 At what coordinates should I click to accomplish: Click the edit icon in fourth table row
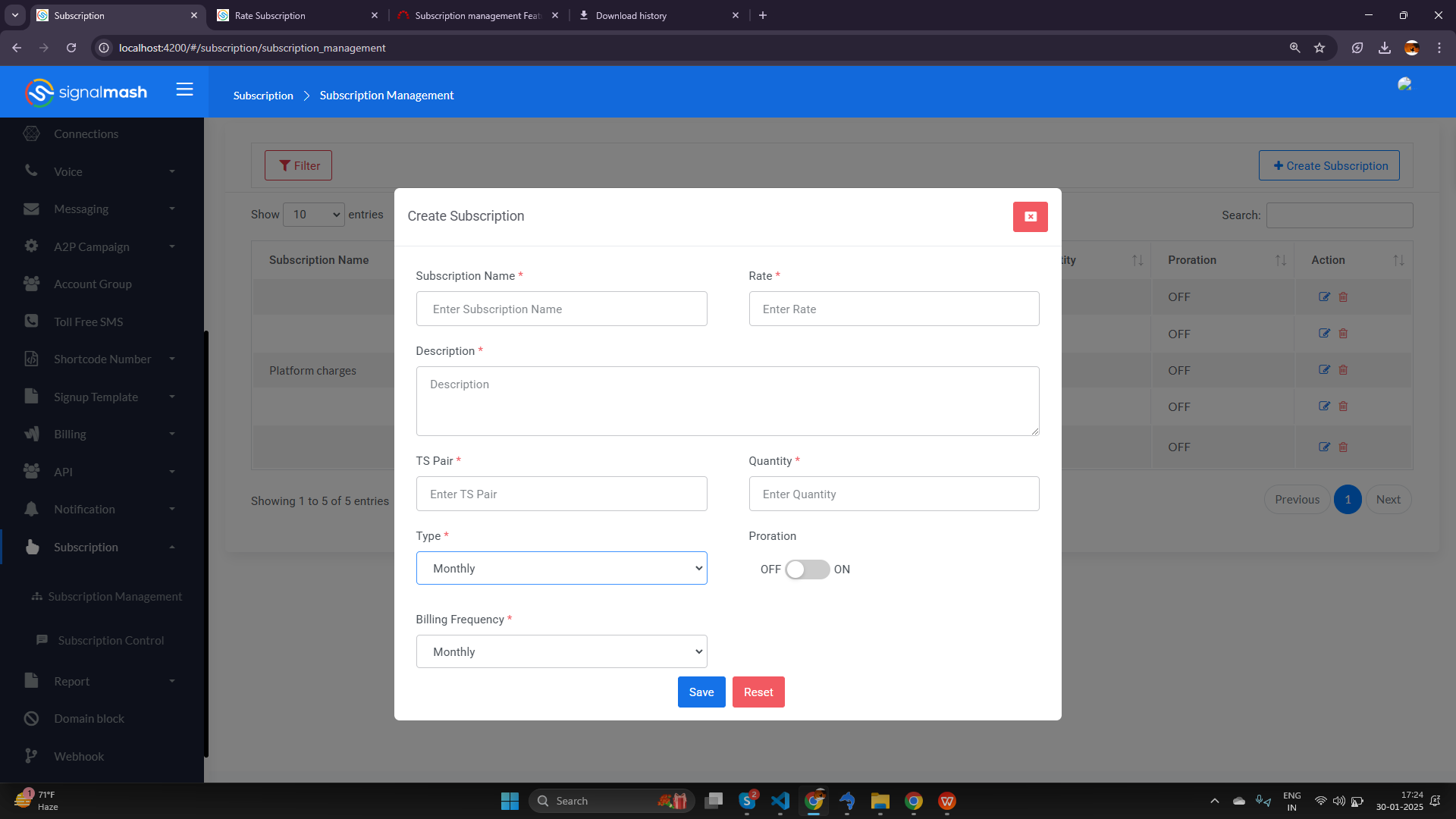click(1324, 406)
